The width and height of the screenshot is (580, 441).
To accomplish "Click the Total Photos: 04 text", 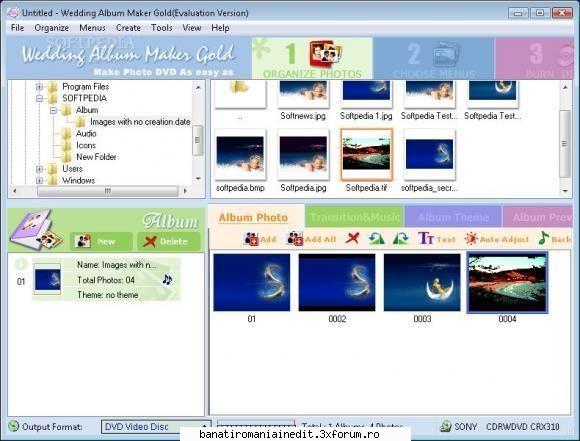I will point(106,280).
